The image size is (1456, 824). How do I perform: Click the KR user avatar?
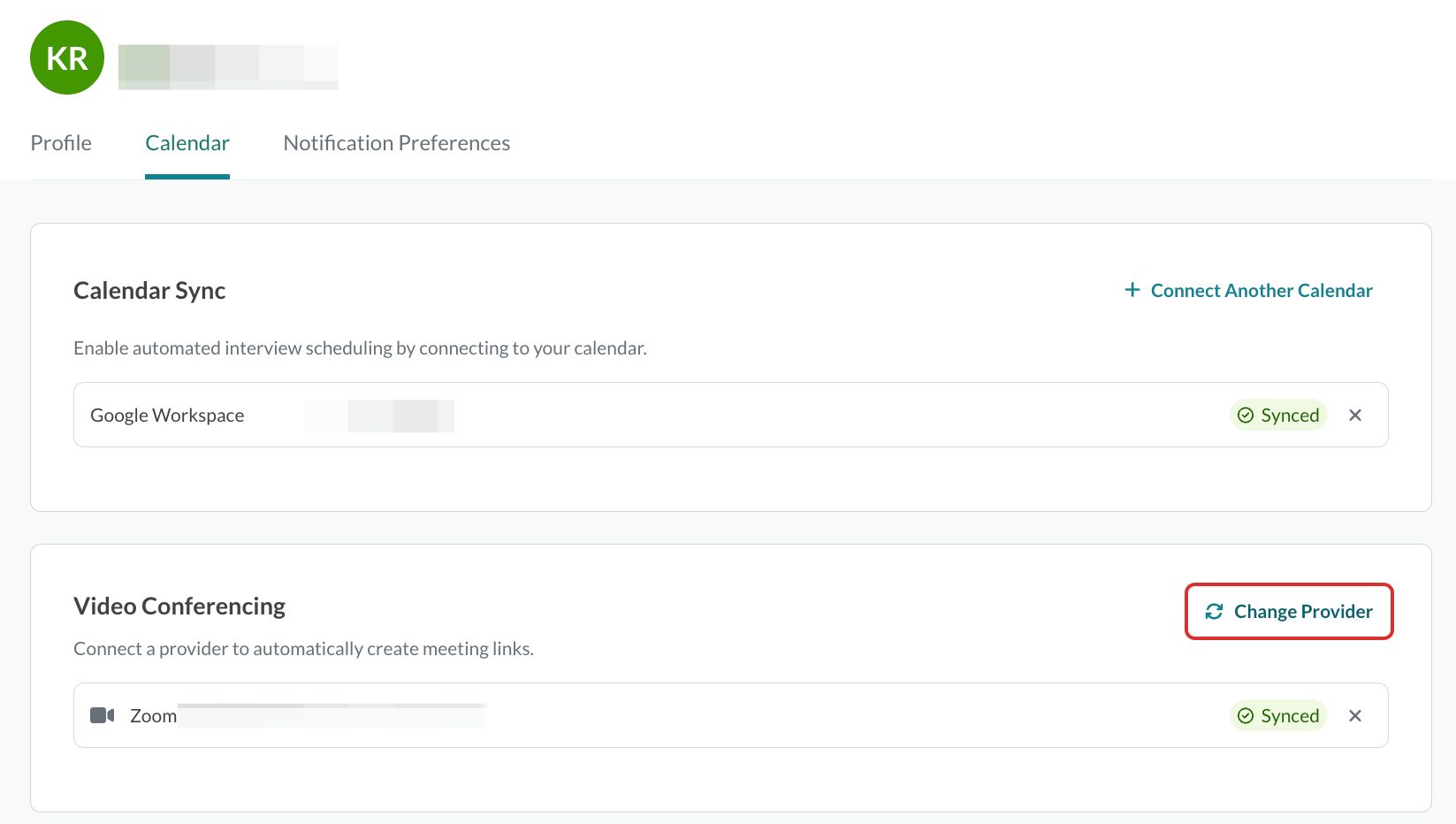coord(67,57)
